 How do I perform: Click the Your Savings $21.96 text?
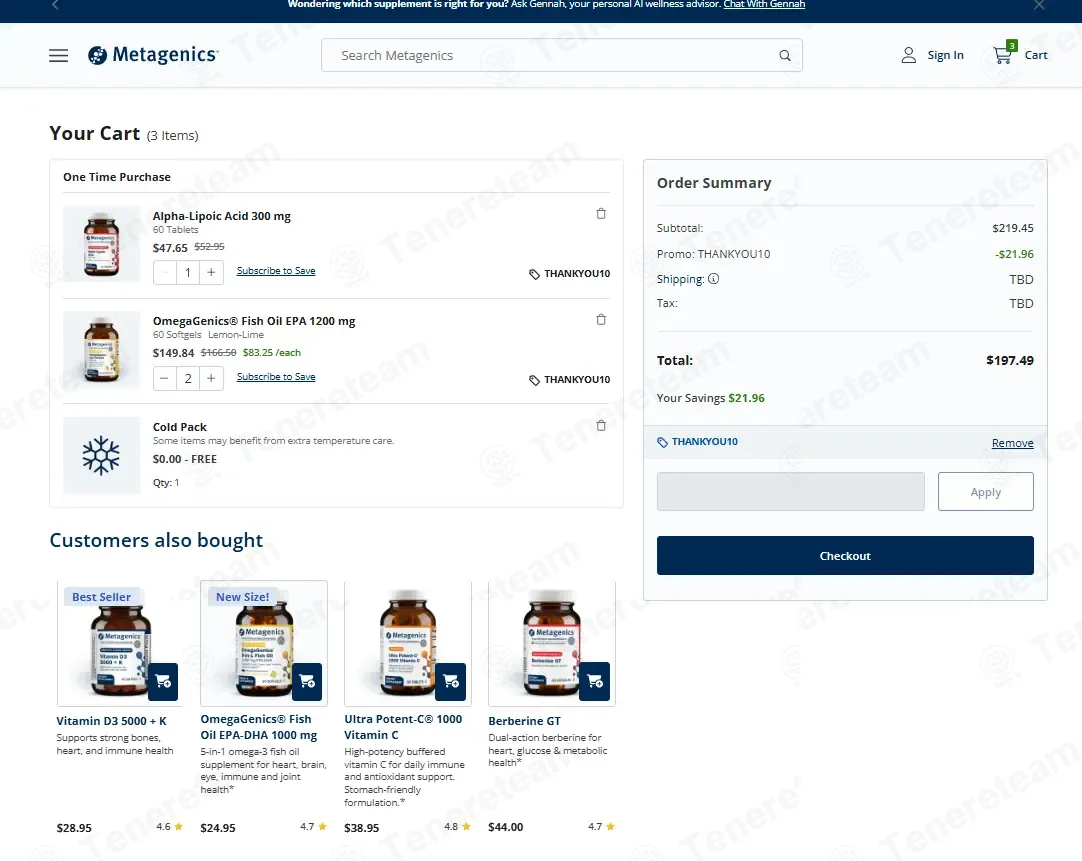click(x=711, y=398)
